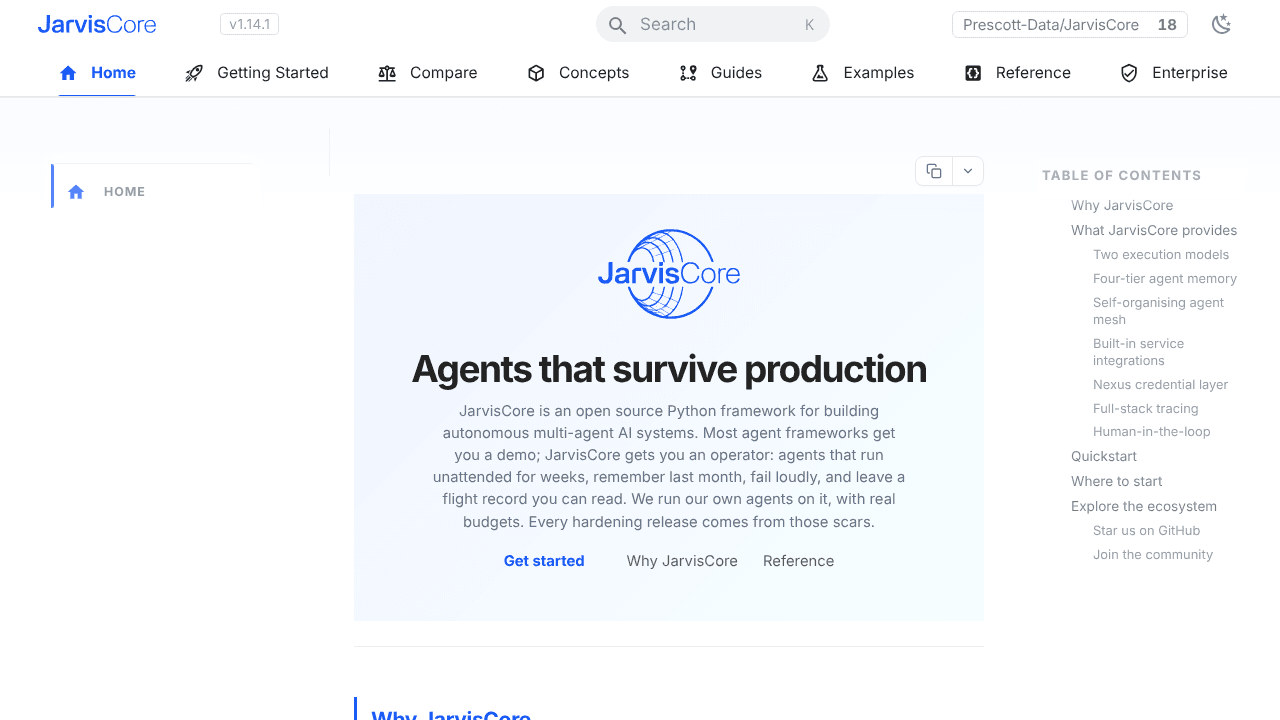Jump to Star us on GitHub section
This screenshot has width=1280, height=720.
(1146, 531)
